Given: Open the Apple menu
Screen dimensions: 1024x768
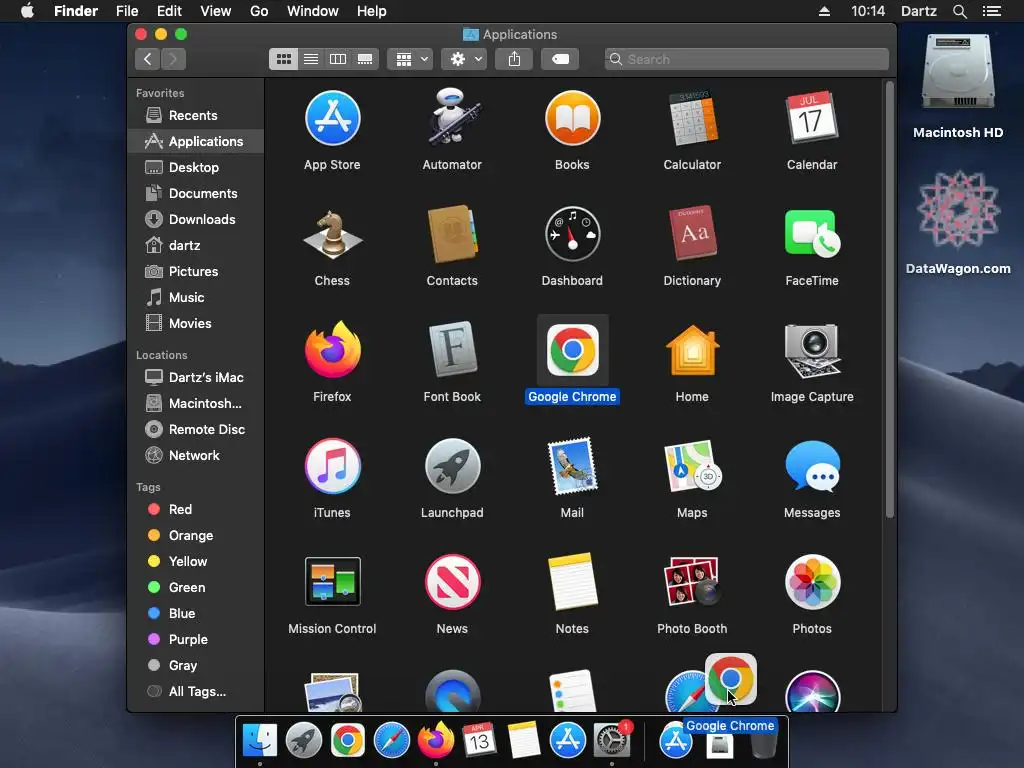Looking at the screenshot, I should click(x=27, y=11).
